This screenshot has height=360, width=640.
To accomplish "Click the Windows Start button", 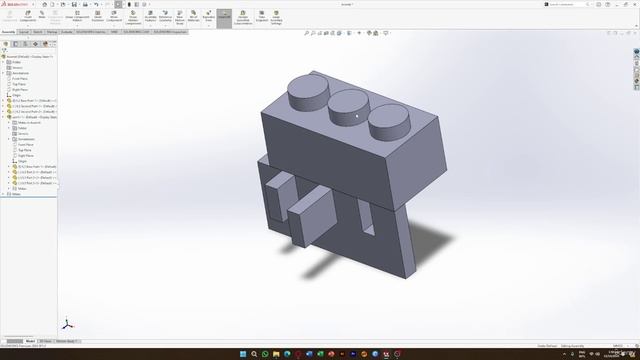I will tap(243, 354).
